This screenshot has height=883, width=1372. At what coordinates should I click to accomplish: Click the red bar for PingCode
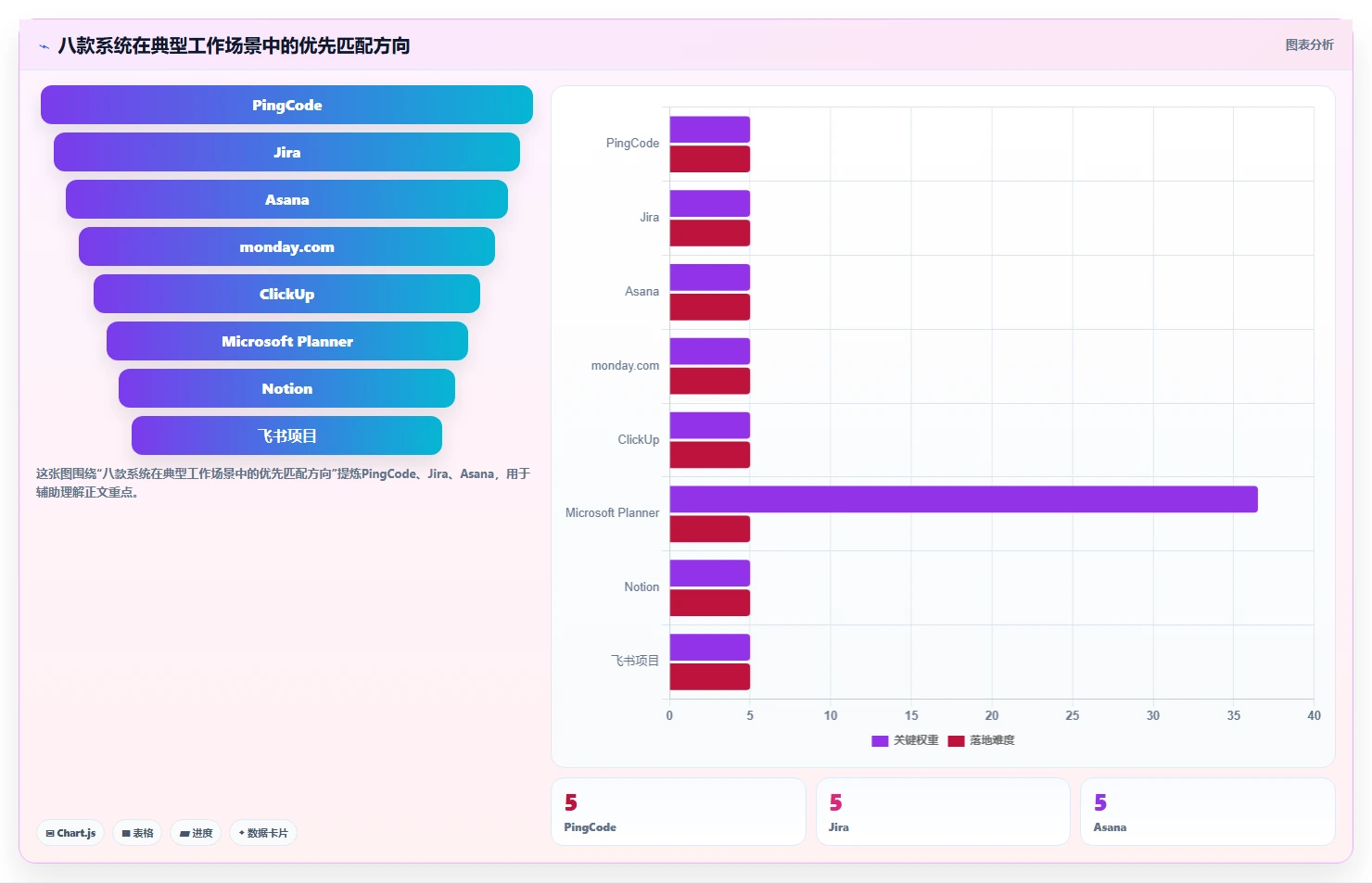pyautogui.click(x=709, y=159)
